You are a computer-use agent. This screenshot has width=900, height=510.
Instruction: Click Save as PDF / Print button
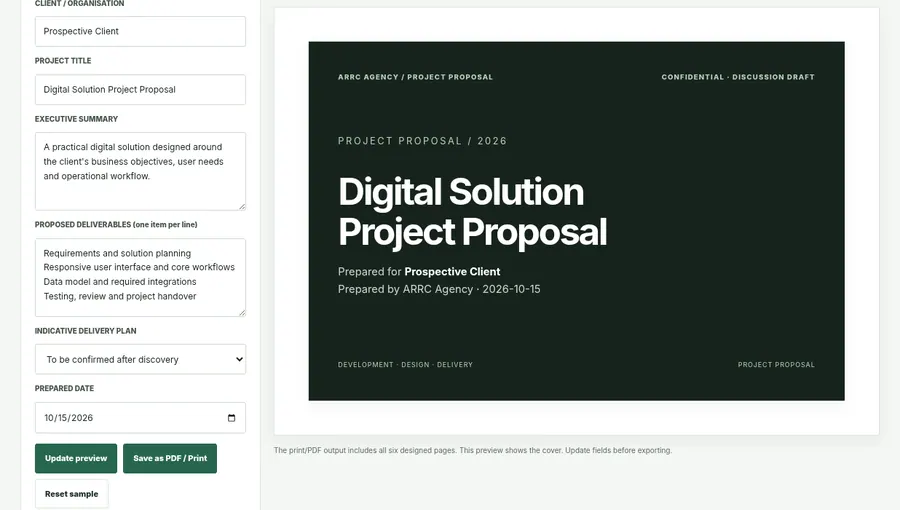170,458
